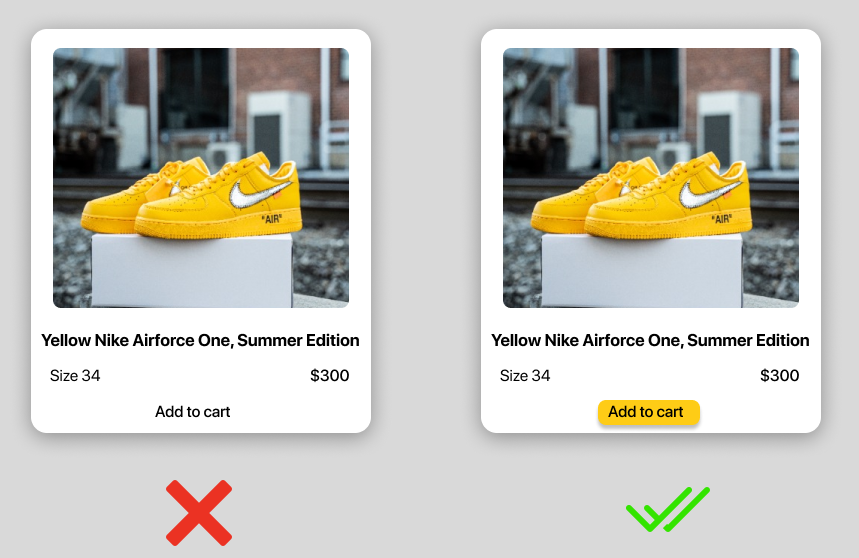
Task: Click the plain Add to cart text link
Action: coord(192,412)
